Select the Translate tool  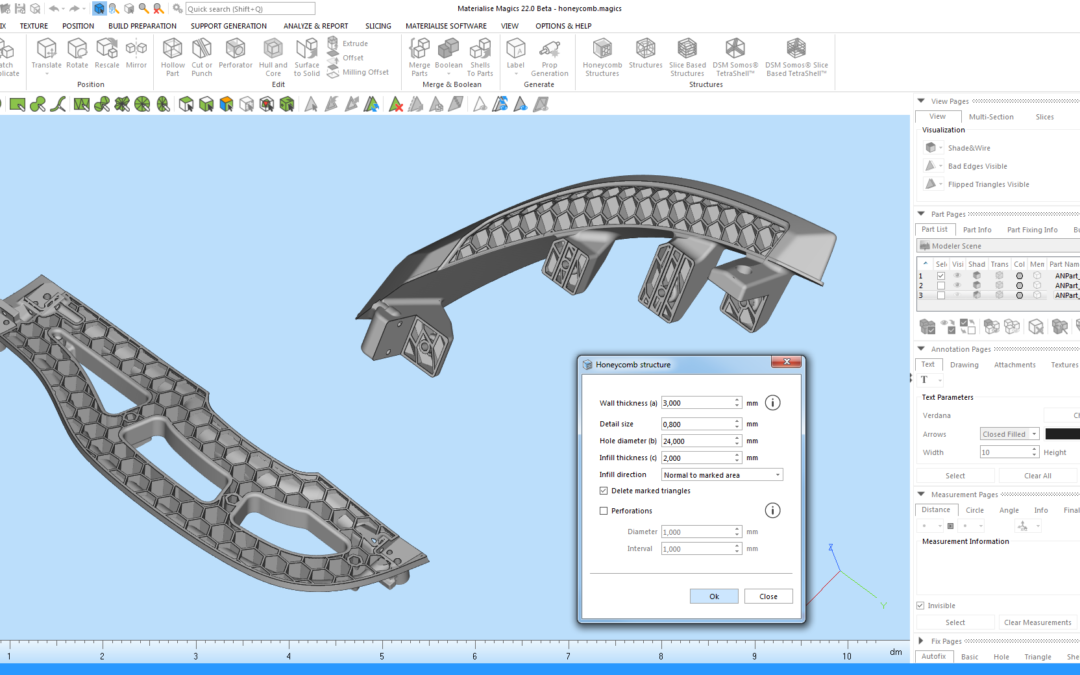(46, 54)
